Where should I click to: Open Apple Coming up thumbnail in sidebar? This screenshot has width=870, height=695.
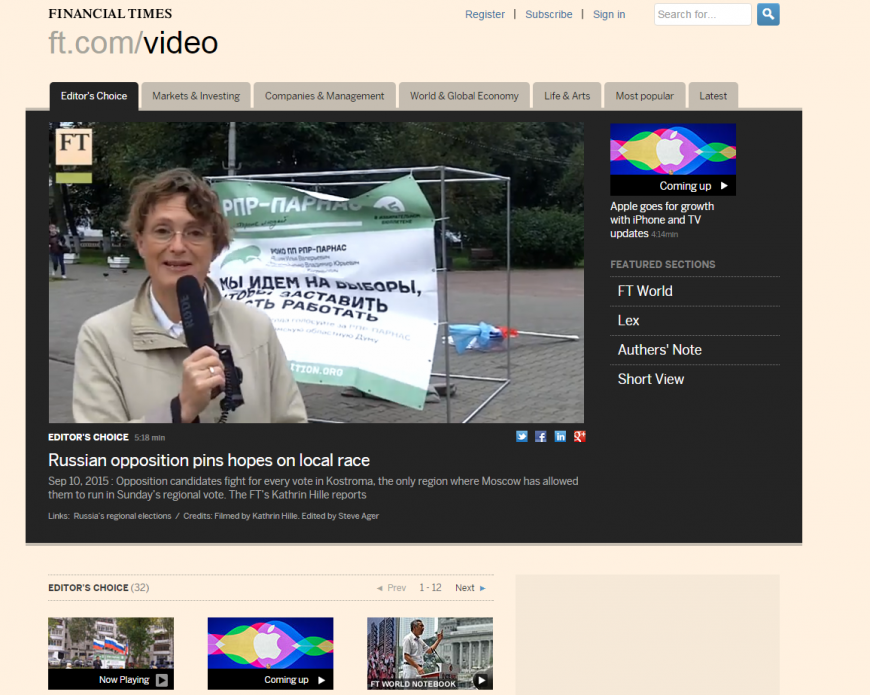click(x=673, y=159)
